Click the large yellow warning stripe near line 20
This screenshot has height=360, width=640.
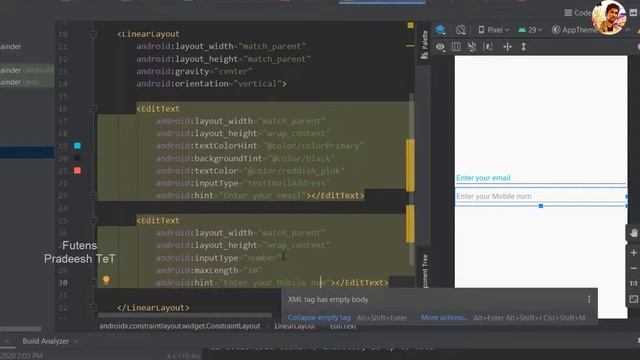410,165
